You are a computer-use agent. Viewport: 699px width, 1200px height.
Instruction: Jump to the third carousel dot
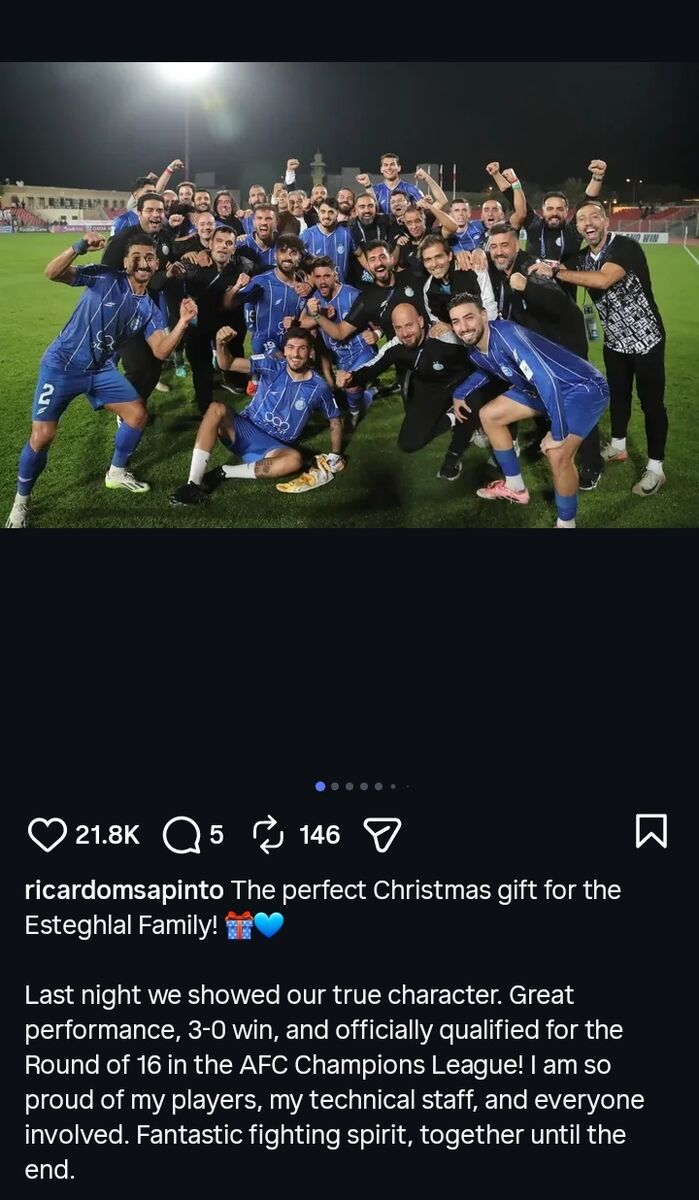(x=349, y=786)
